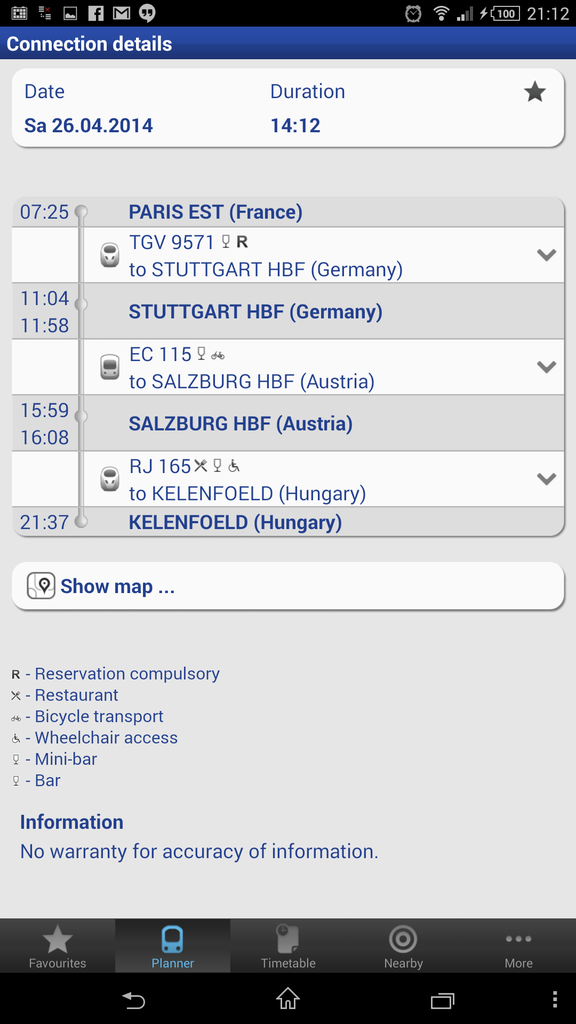Tap the TGV 9571 train icon
576x1024 pixels.
pyautogui.click(x=110, y=255)
